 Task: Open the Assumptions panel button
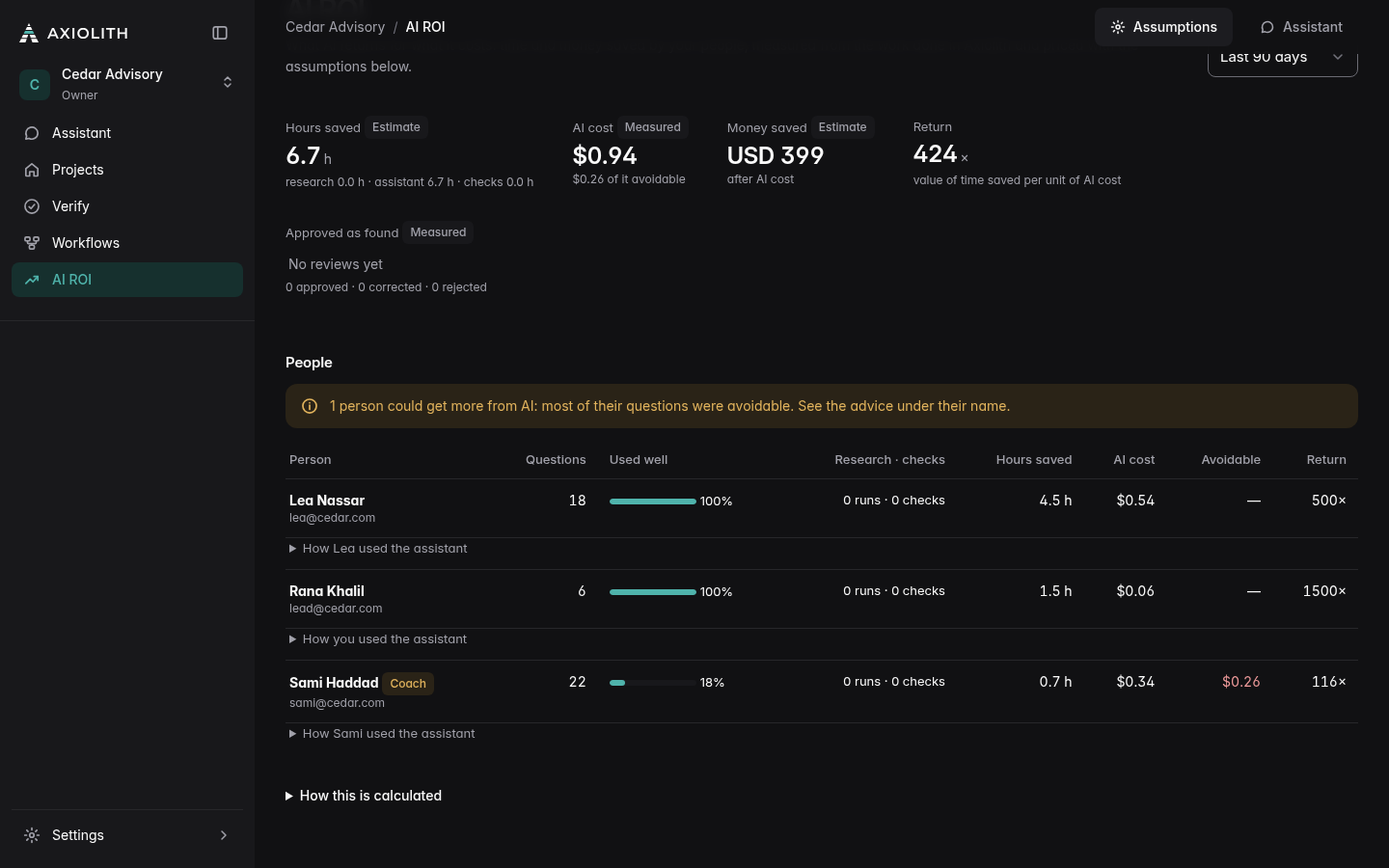click(1163, 27)
